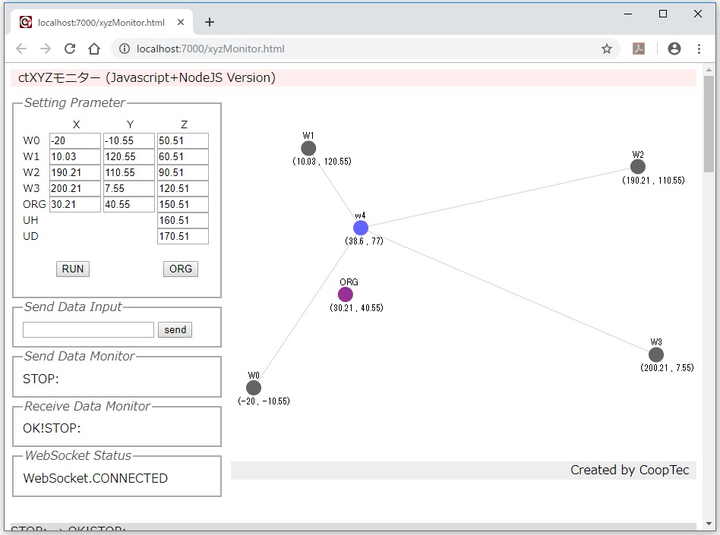Open the Chrome three-dot menu
The width and height of the screenshot is (720, 535).
tap(699, 49)
